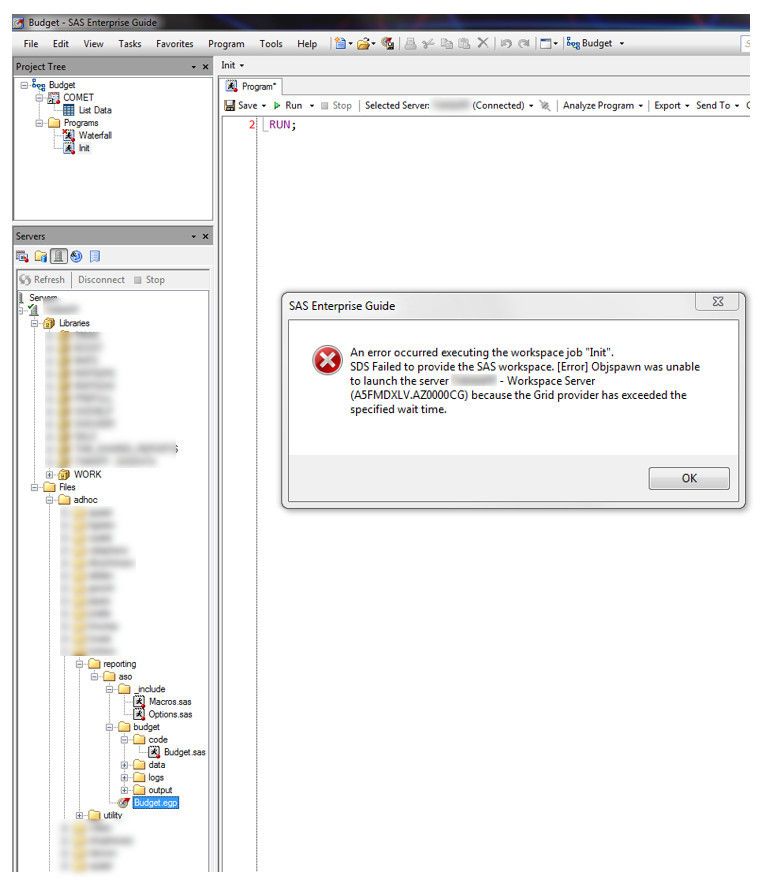Collapse the Libraries tree node

pyautogui.click(x=35, y=324)
